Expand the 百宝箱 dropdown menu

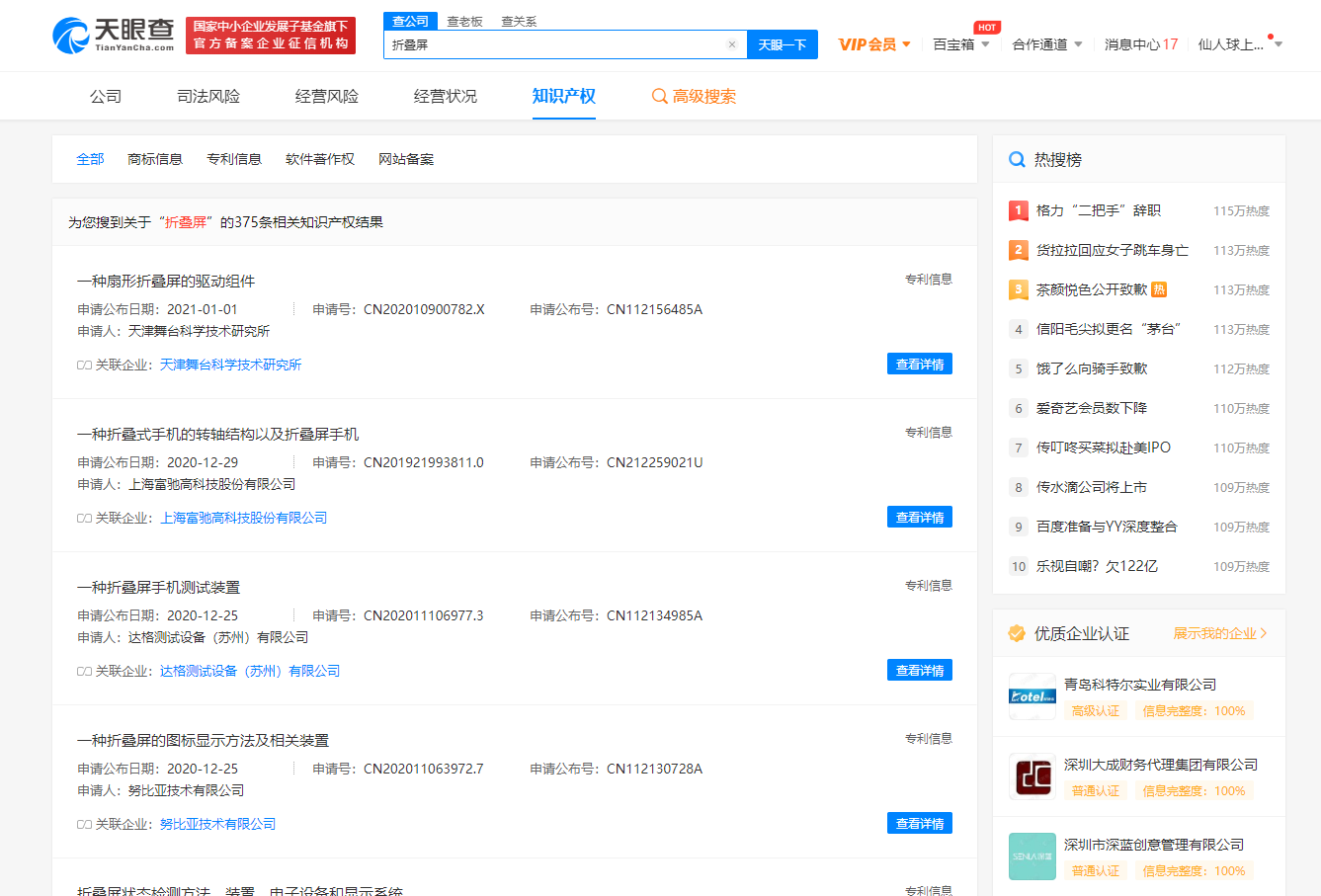pyautogui.click(x=985, y=44)
